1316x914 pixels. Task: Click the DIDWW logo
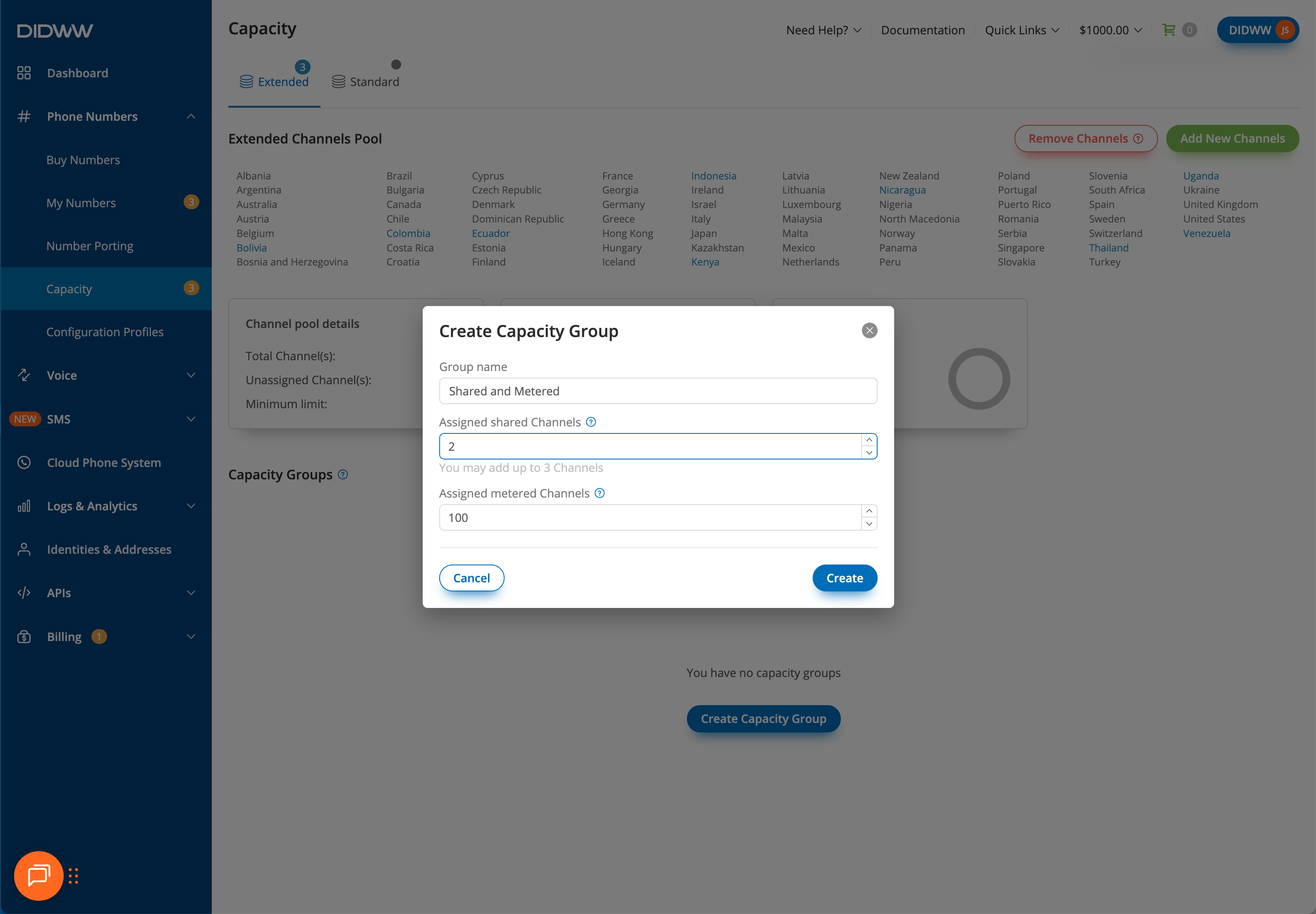[55, 31]
